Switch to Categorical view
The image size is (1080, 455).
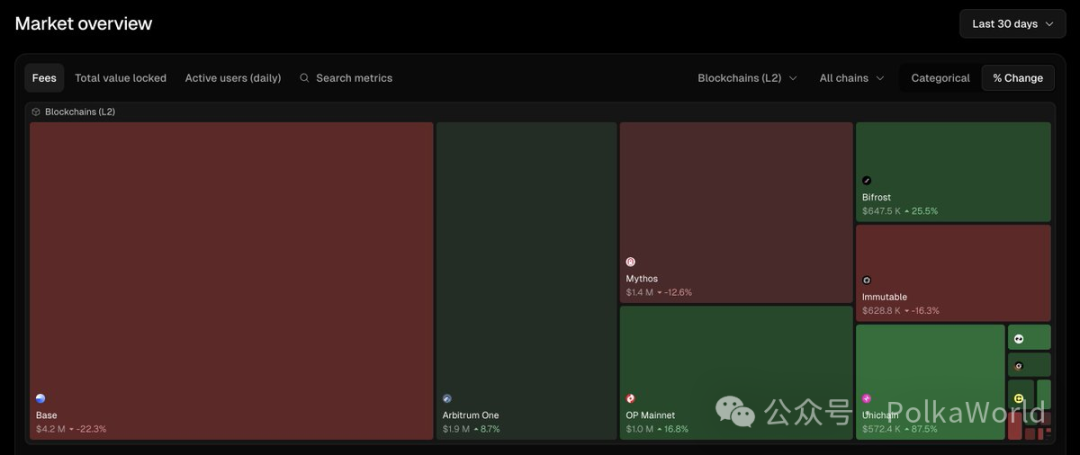point(940,78)
